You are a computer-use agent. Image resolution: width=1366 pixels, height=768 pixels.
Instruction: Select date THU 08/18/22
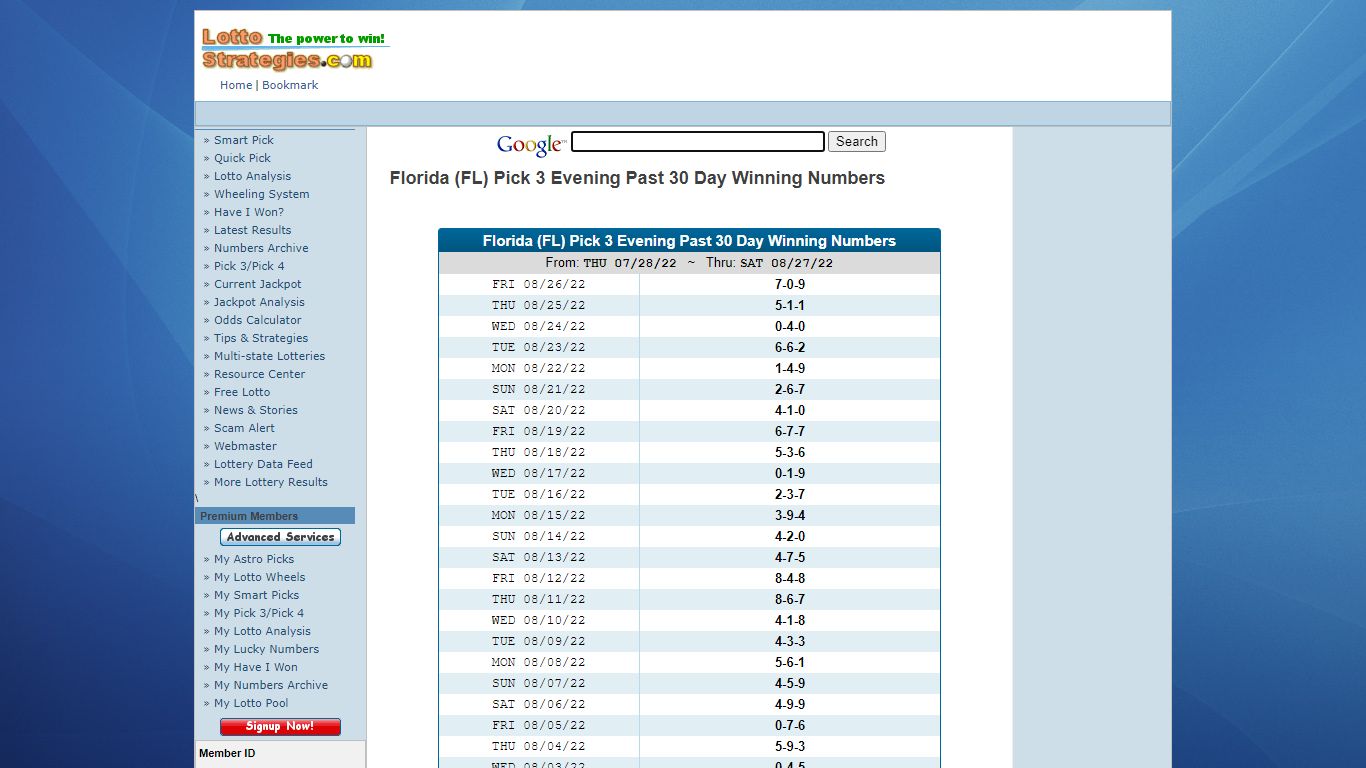(539, 452)
